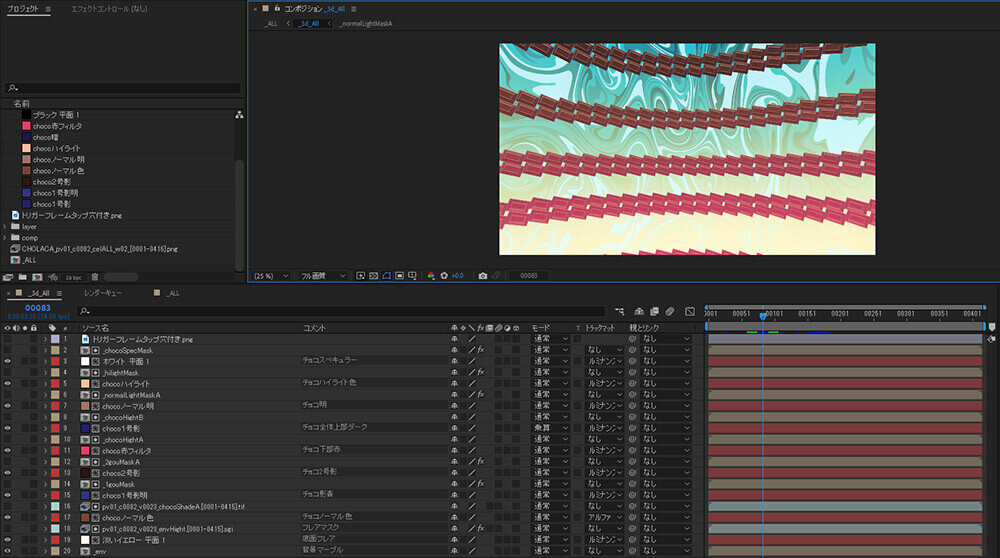The height and width of the screenshot is (558, 1000).
Task: Open the grid and guide options icon
Action: coord(412,275)
